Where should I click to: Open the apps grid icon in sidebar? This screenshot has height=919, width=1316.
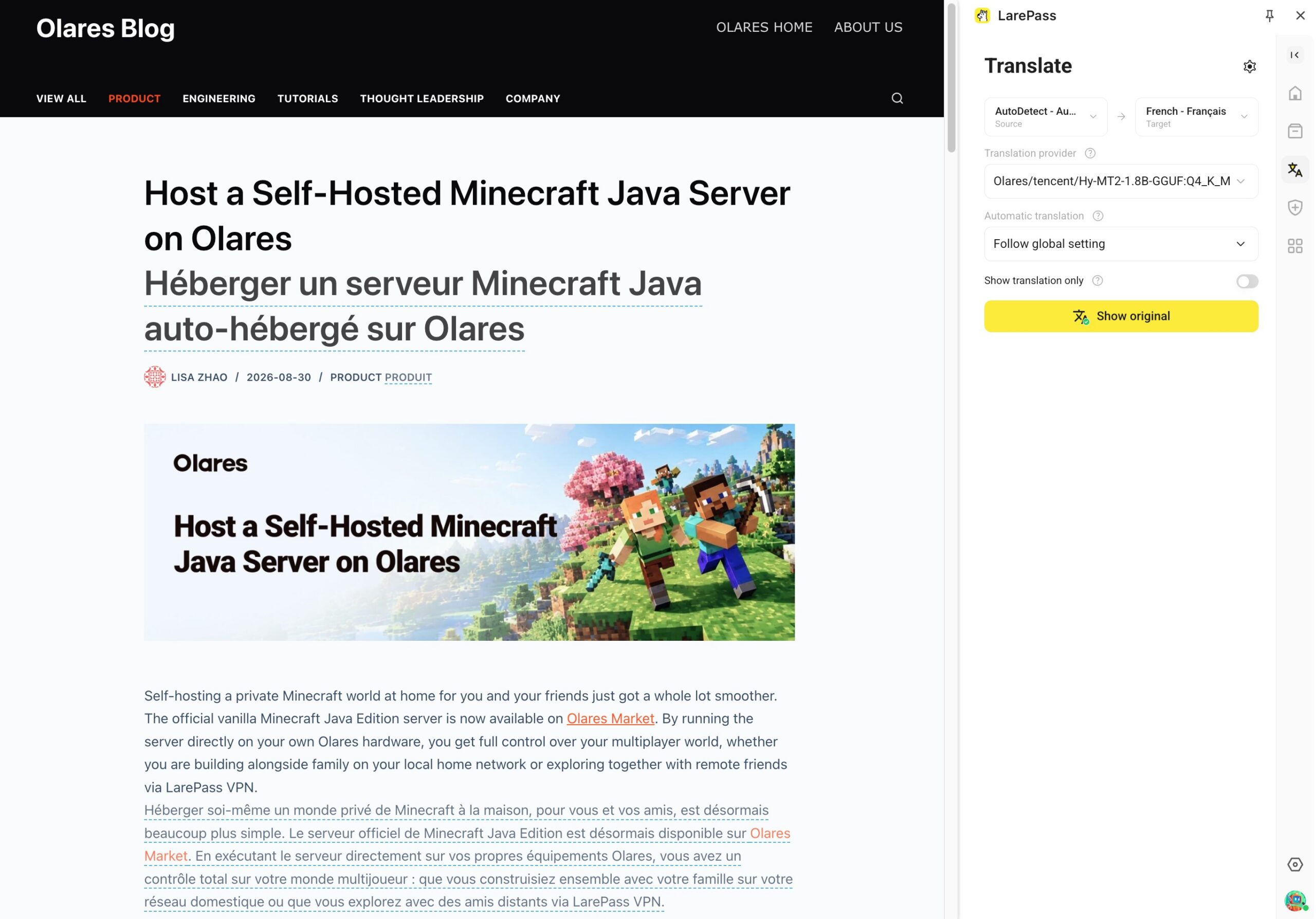pyautogui.click(x=1295, y=246)
